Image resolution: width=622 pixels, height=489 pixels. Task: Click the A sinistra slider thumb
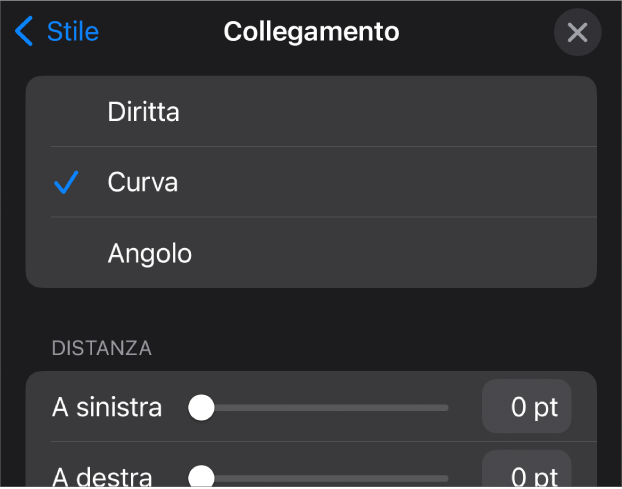[201, 408]
